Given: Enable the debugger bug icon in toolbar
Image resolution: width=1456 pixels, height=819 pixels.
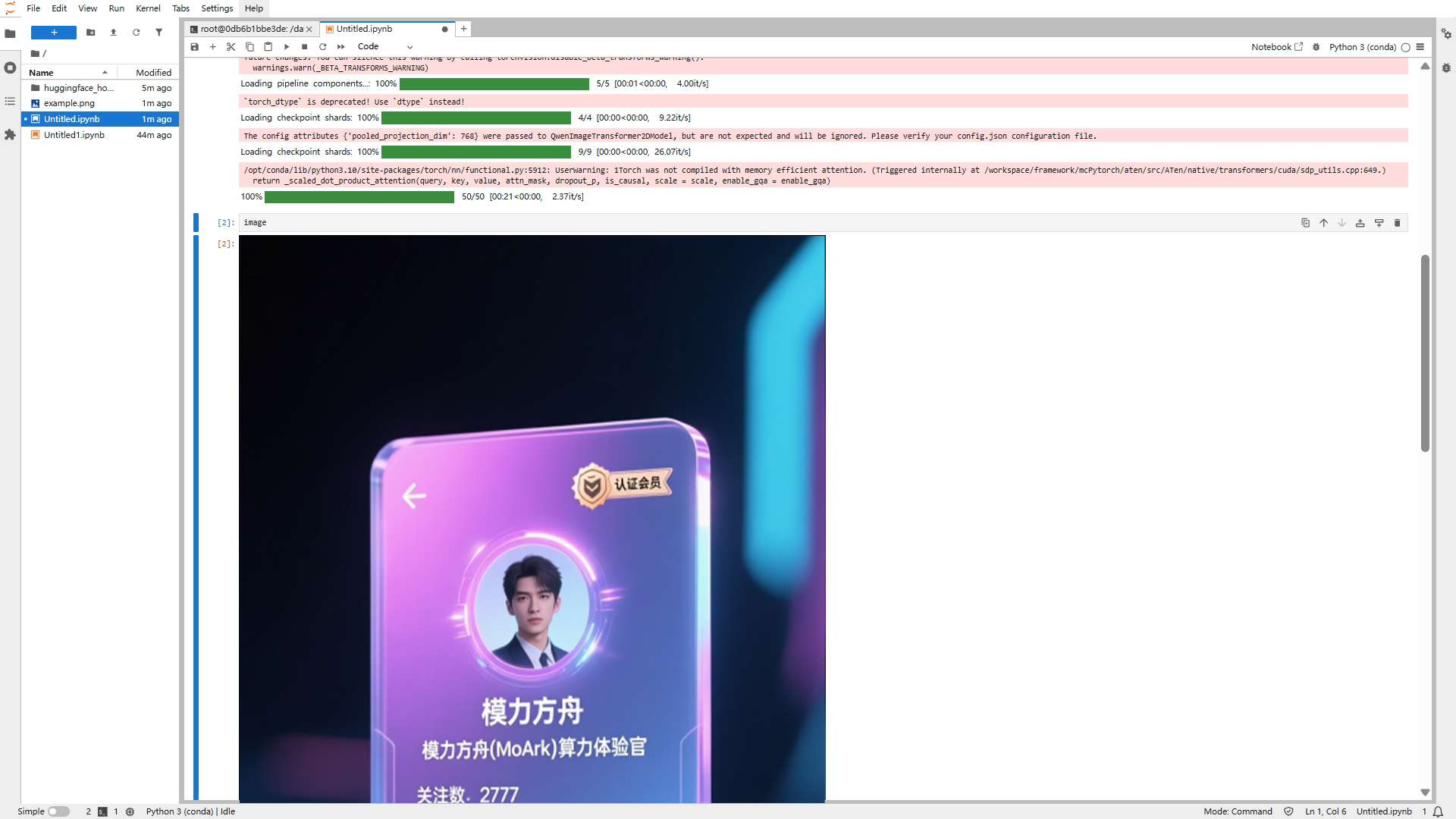Looking at the screenshot, I should 1316,47.
